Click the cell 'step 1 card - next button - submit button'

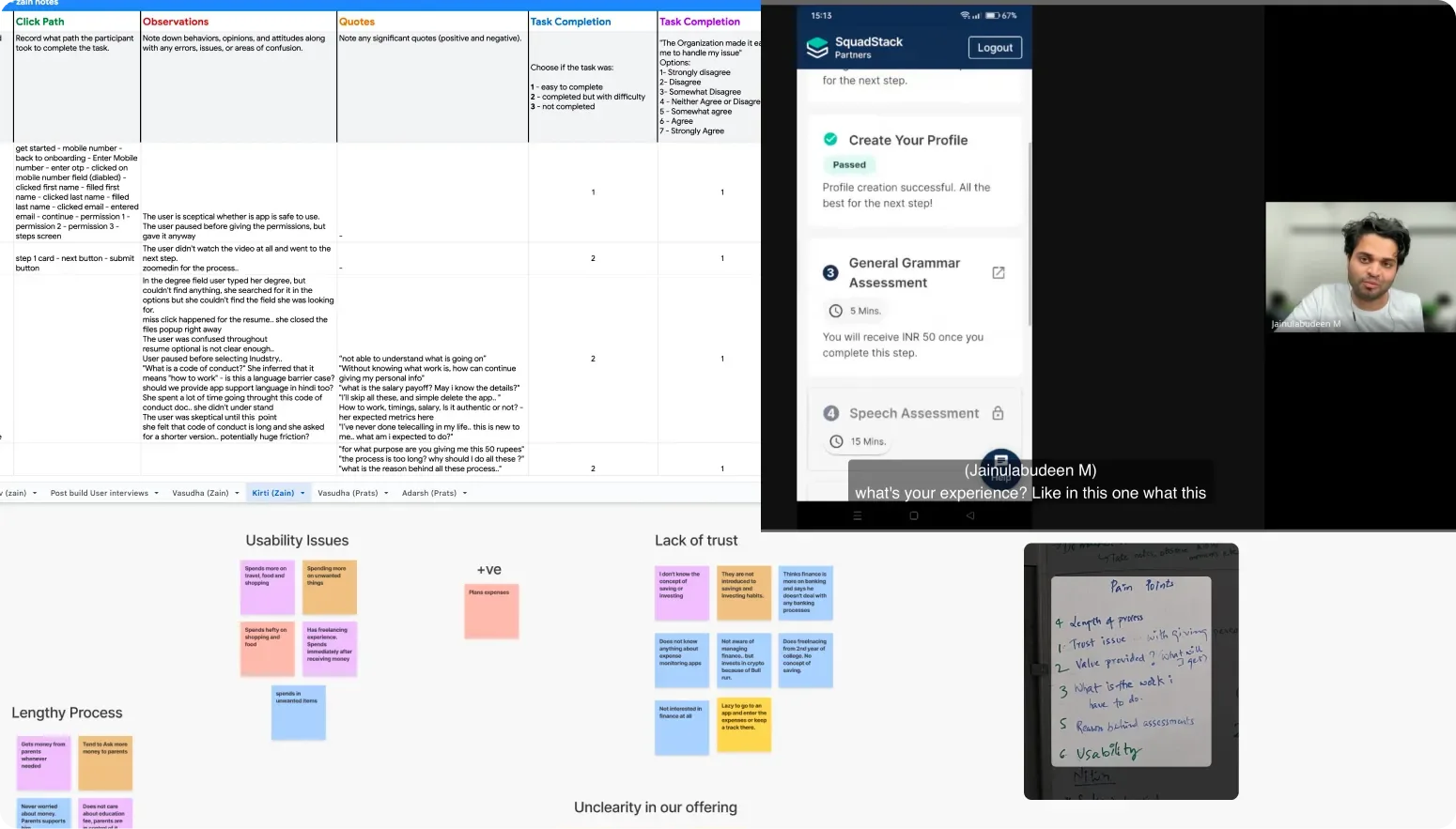(77, 258)
